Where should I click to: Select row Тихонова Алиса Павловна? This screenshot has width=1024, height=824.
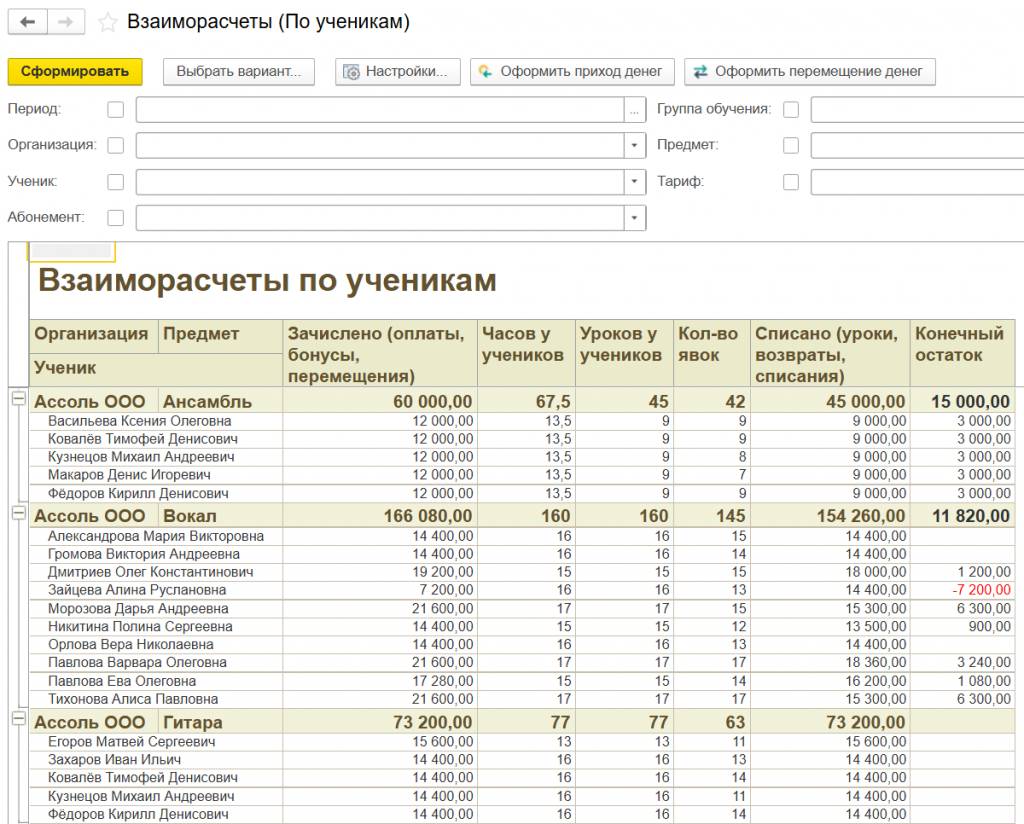pyautogui.click(x=522, y=699)
